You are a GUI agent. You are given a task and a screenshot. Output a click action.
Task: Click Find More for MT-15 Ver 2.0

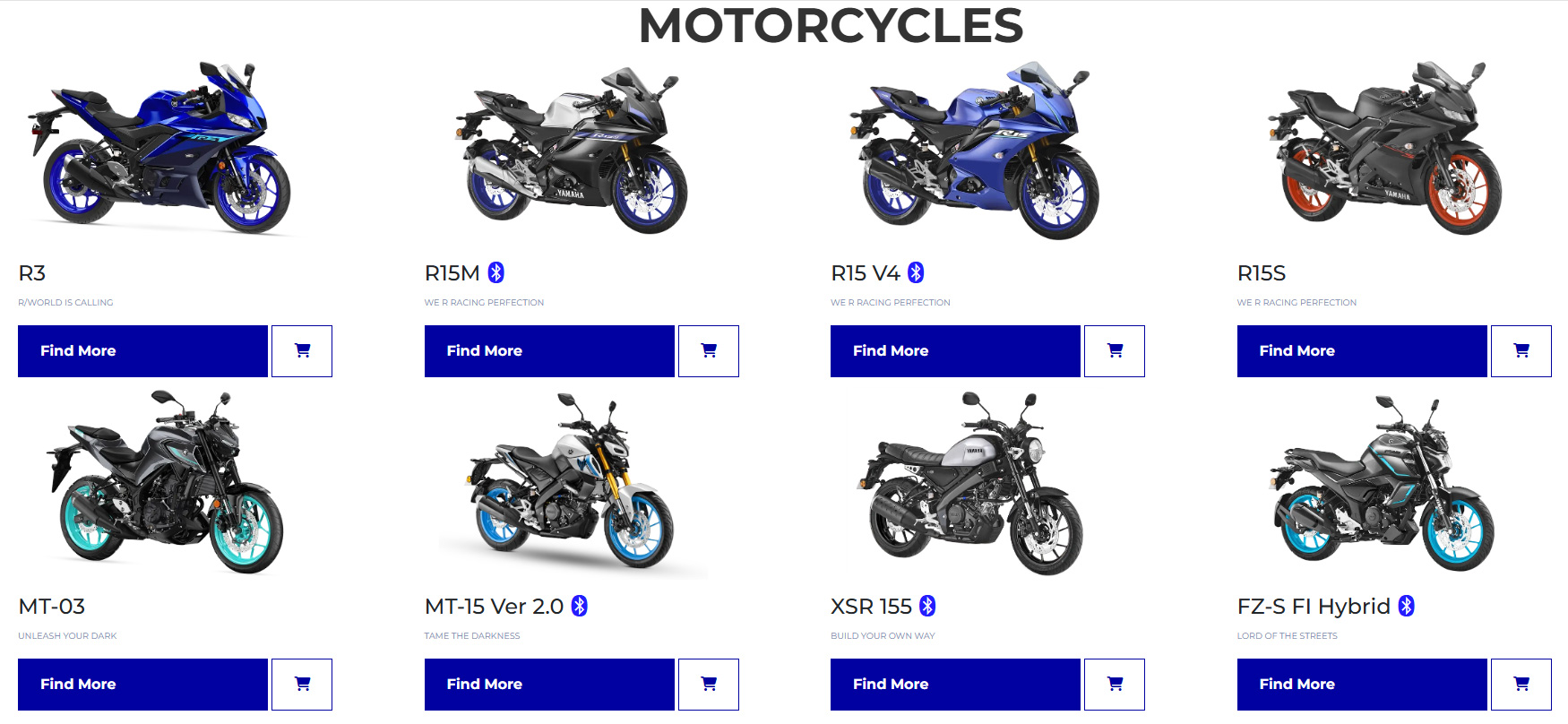tap(549, 685)
